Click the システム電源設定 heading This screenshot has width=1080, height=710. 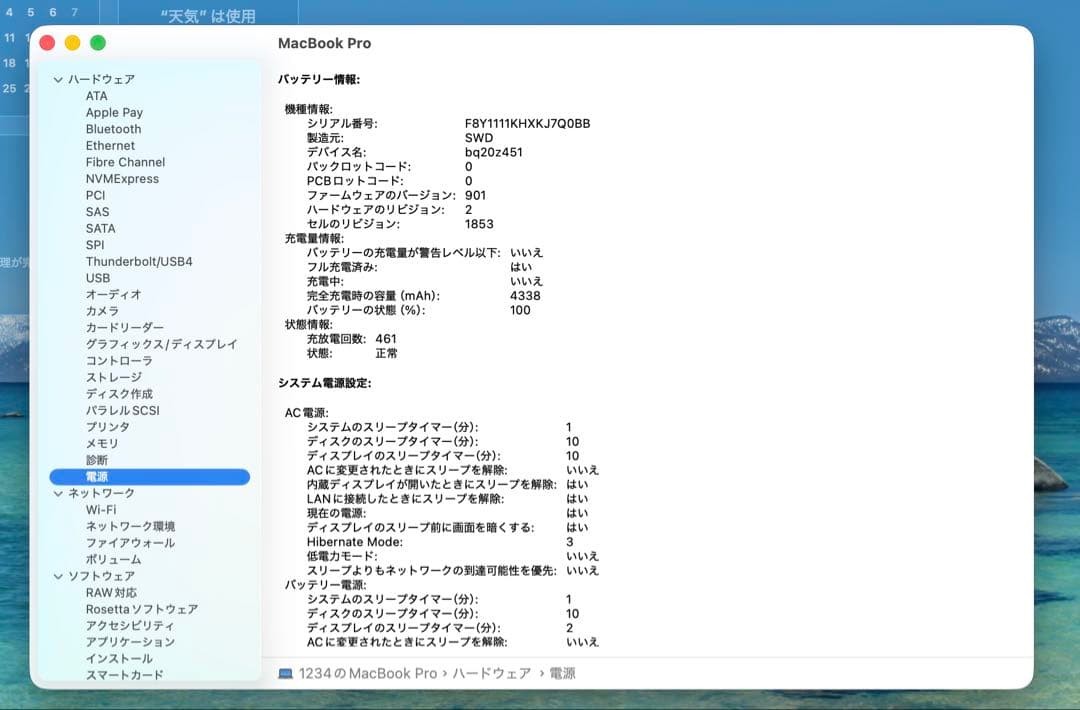324,384
